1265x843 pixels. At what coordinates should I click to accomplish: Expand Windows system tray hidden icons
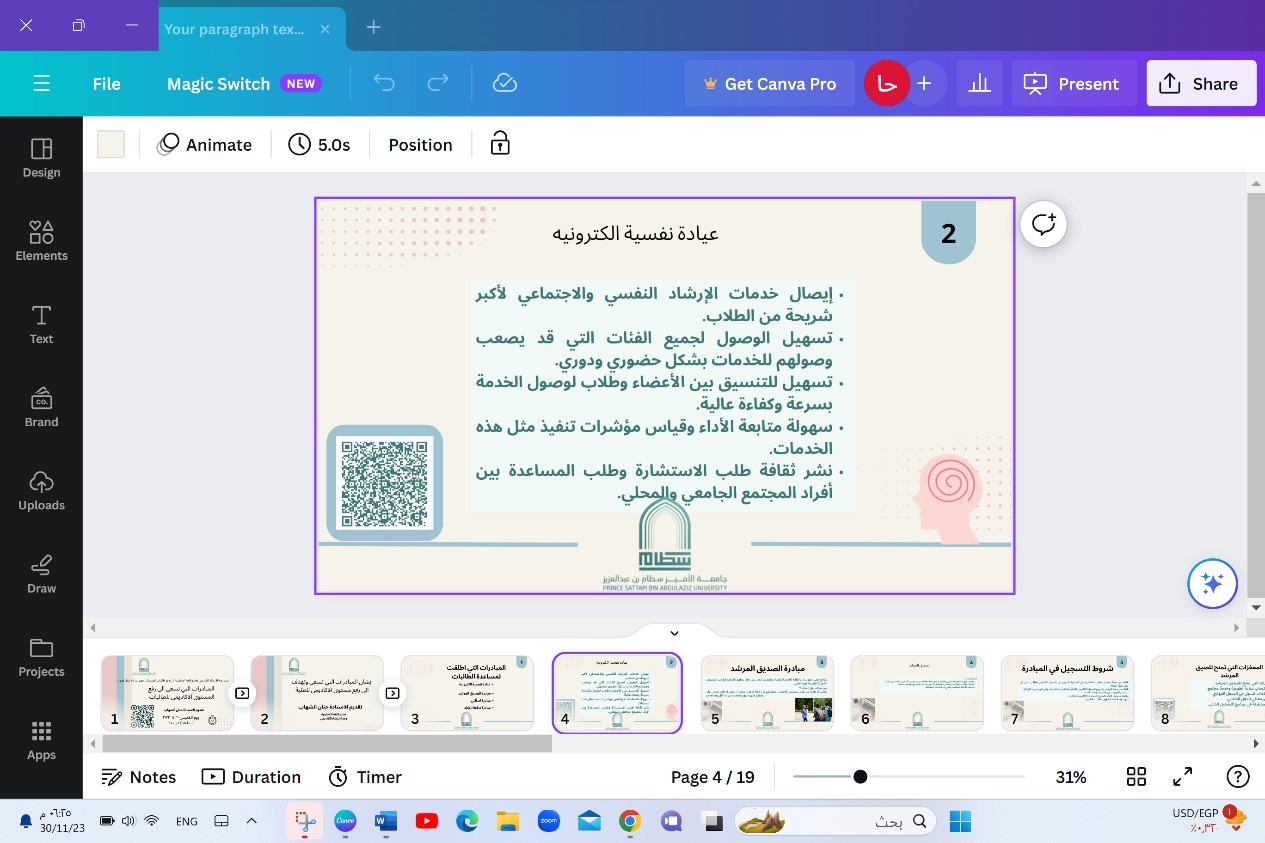click(252, 821)
